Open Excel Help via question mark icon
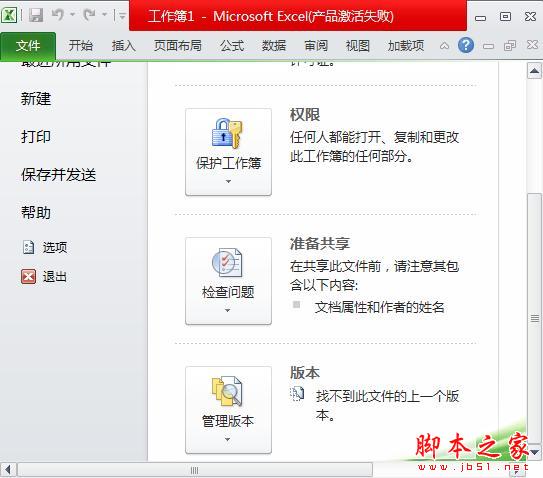The height and width of the screenshot is (478, 543). tap(466, 45)
